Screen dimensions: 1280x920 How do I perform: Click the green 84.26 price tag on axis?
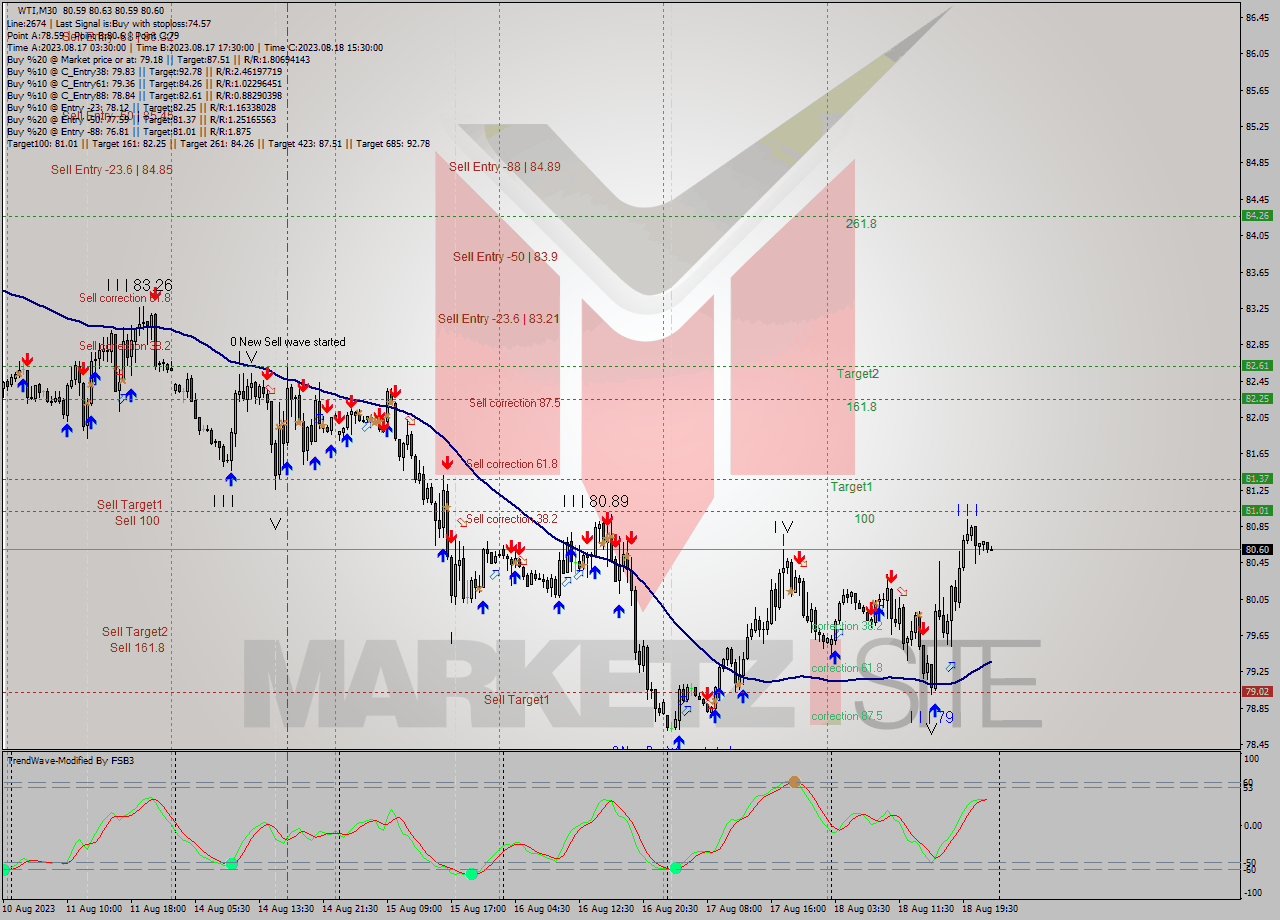(1257, 215)
